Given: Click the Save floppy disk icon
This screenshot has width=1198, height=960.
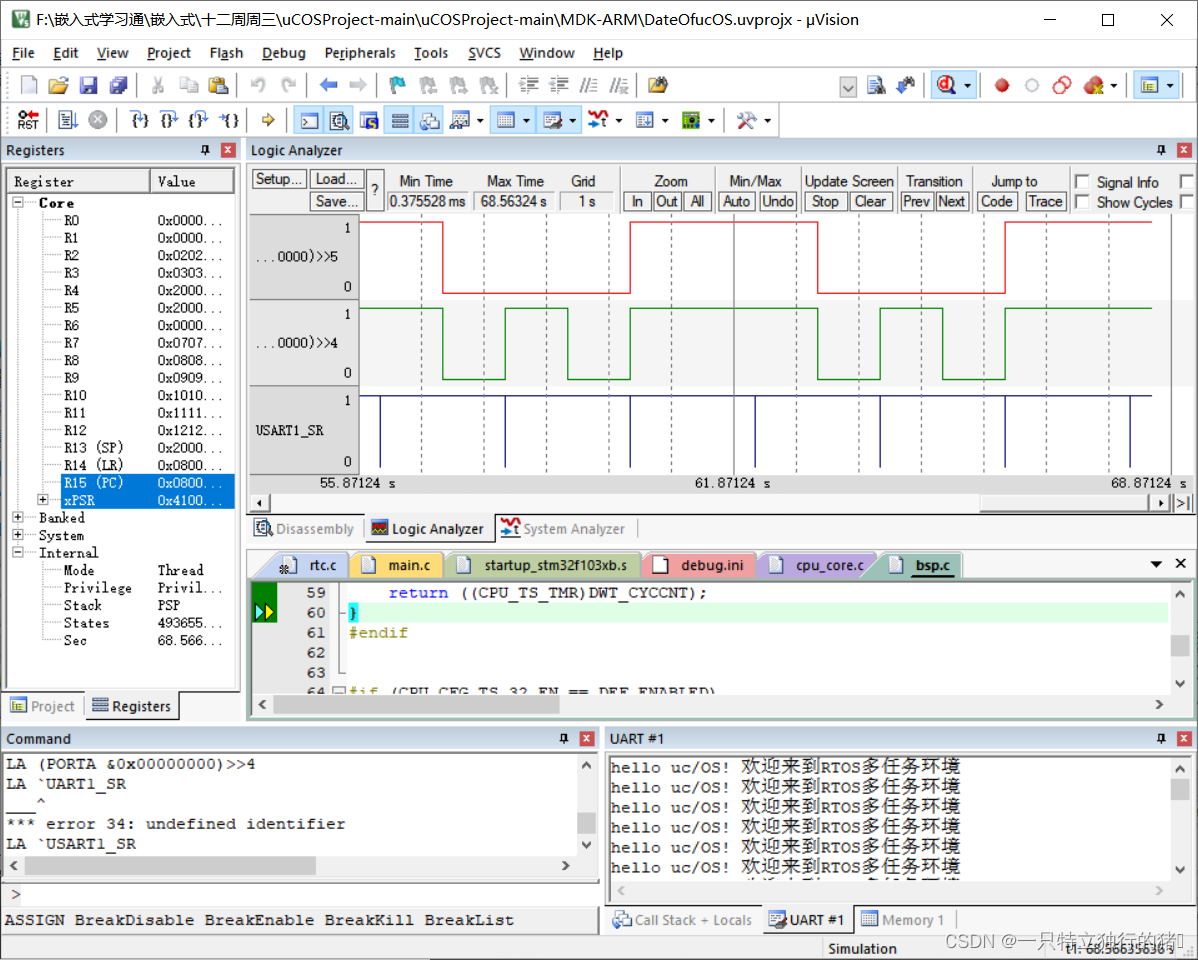Looking at the screenshot, I should point(89,85).
